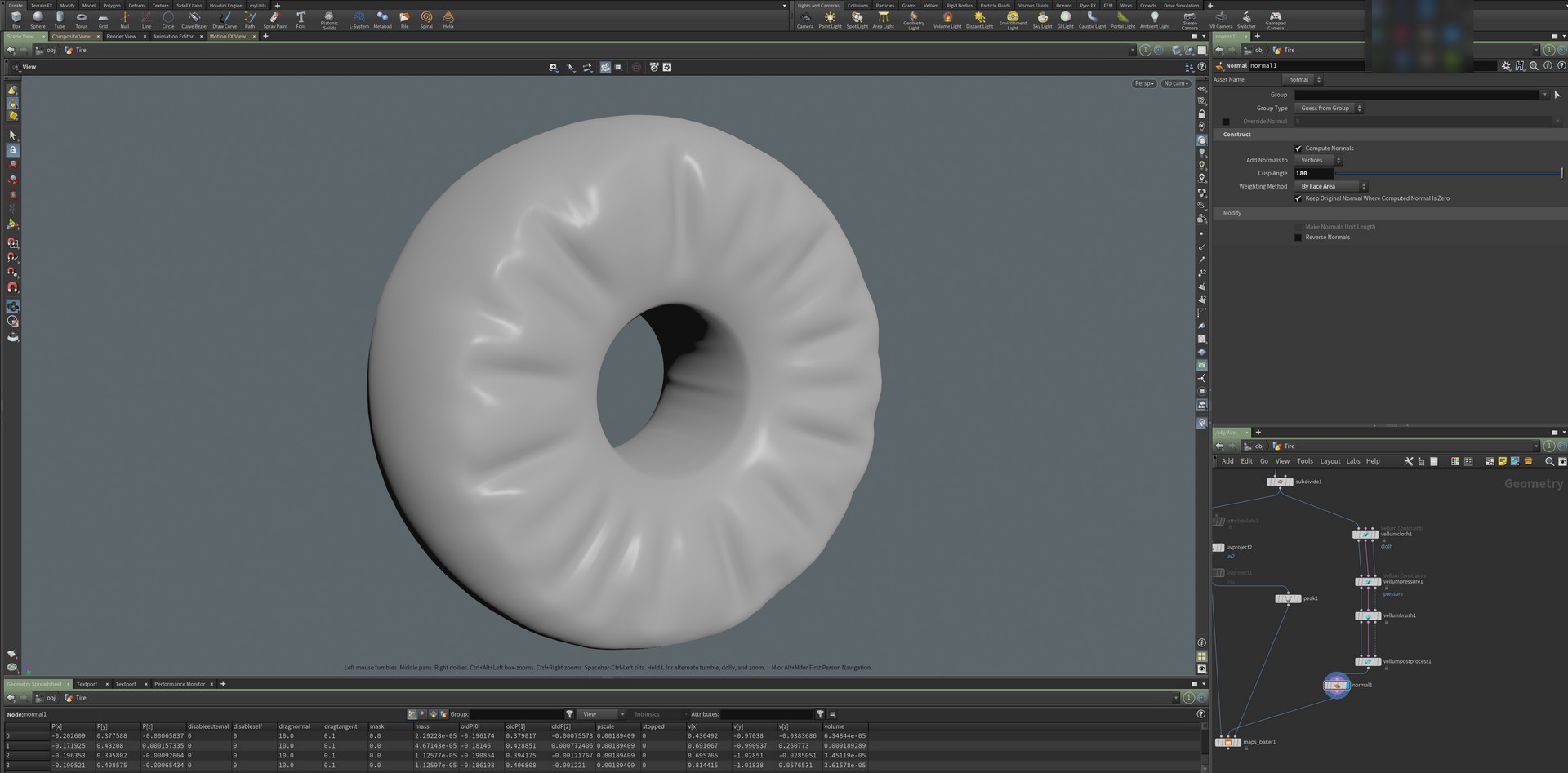Open the Tools menu in the network editor

click(1304, 461)
